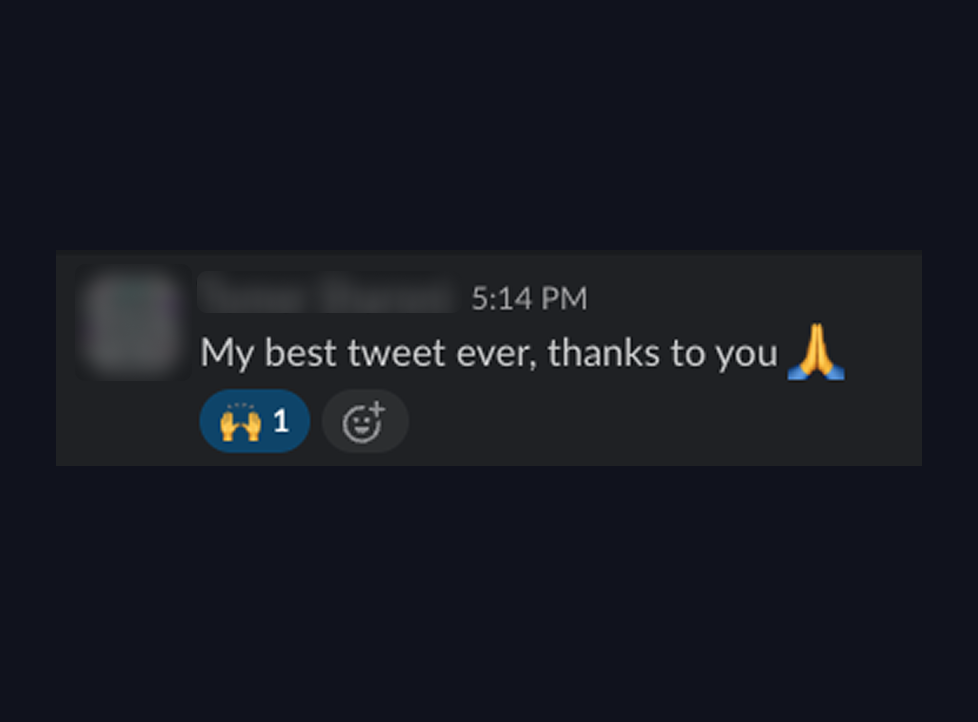Click the folded hands emoji in message

[816, 352]
